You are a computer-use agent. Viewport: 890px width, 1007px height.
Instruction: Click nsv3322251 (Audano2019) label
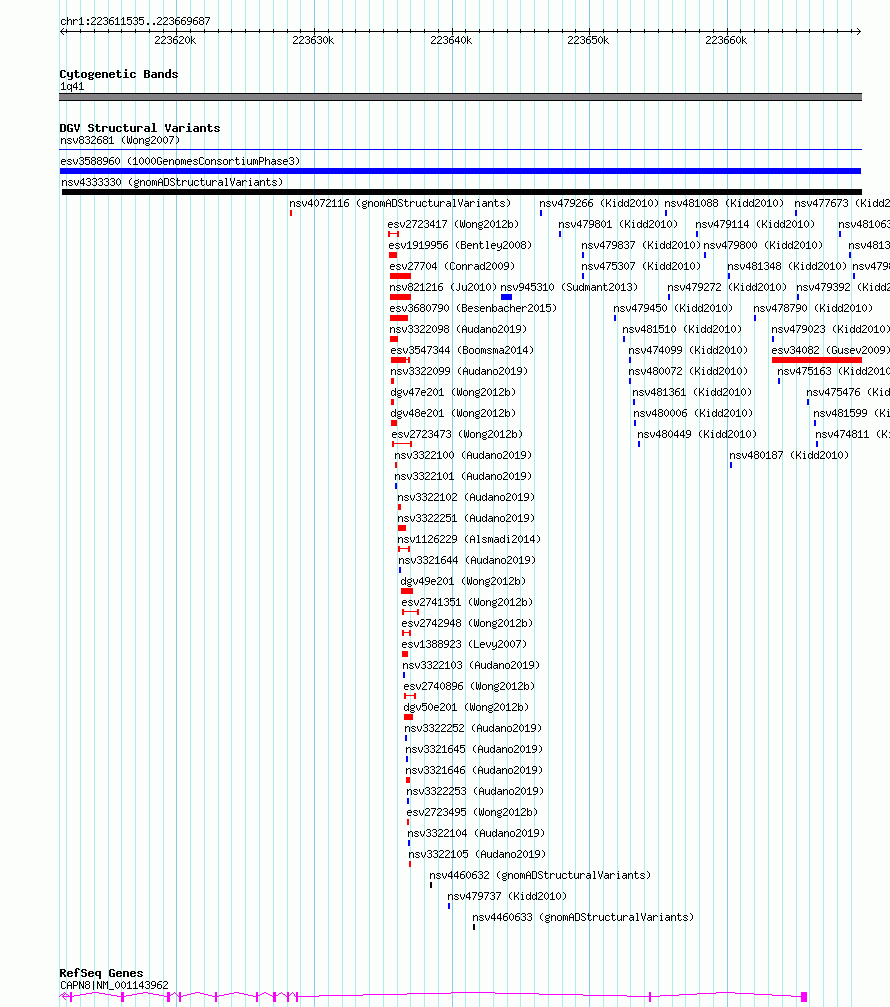point(466,518)
